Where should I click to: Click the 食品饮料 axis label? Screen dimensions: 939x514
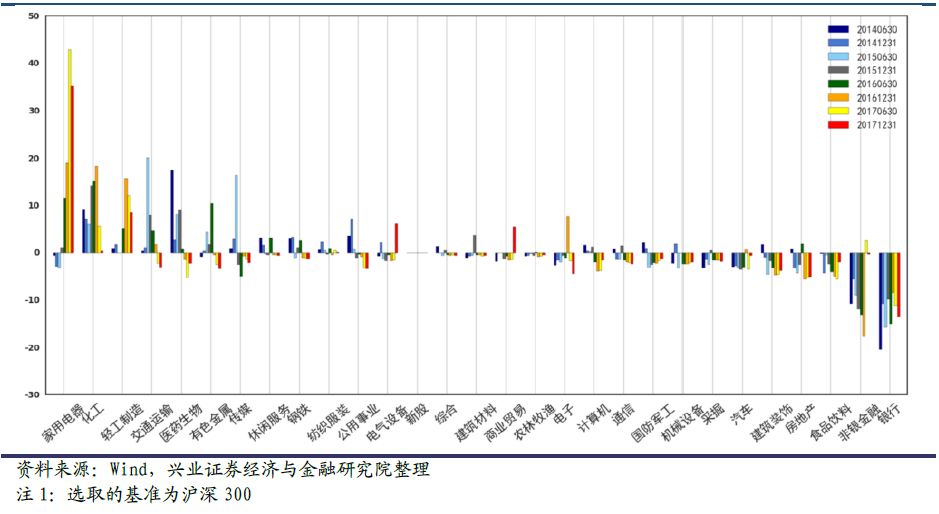coord(831,422)
